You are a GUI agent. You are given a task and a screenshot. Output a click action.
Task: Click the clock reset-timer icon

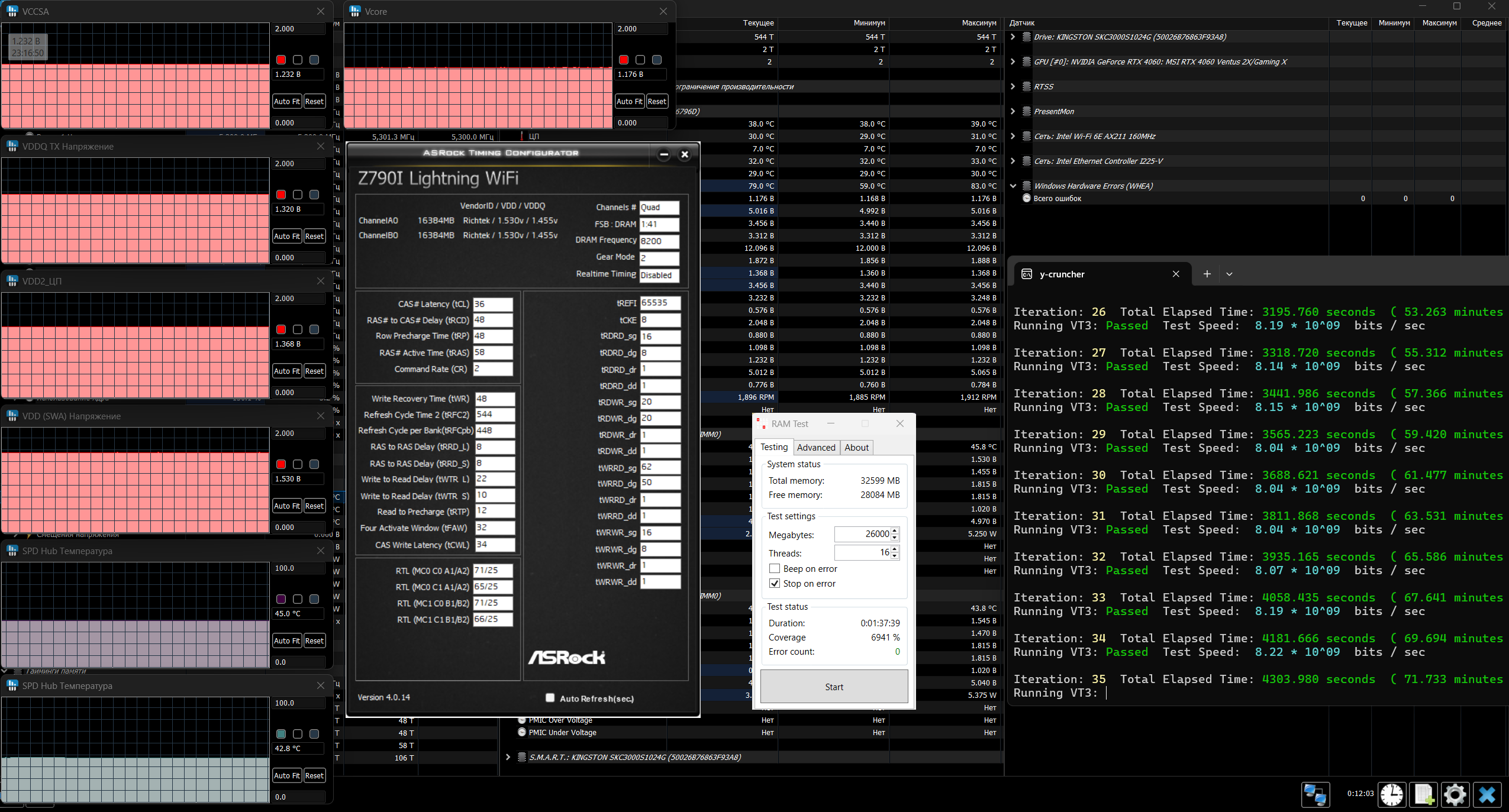[1391, 794]
